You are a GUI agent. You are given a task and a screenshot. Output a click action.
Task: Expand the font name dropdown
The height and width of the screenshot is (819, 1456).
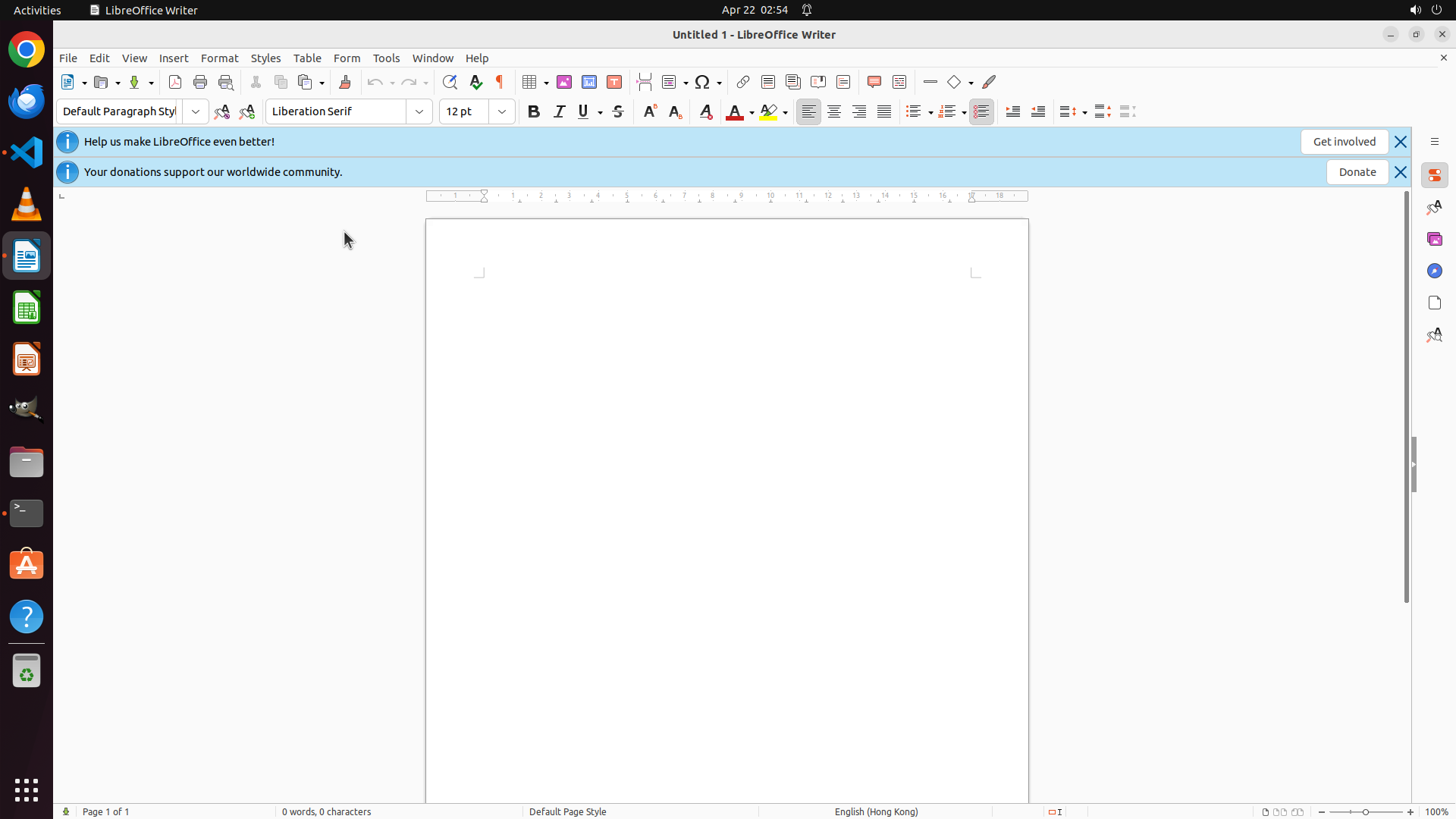[x=419, y=111]
